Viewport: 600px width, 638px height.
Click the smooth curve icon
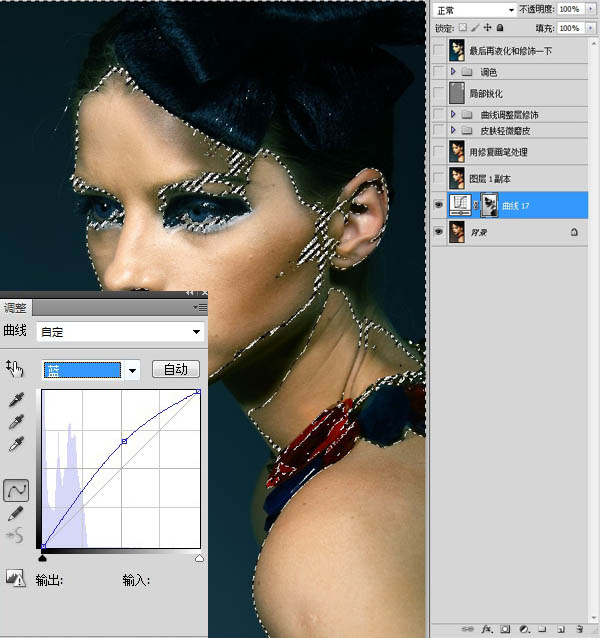click(15, 536)
